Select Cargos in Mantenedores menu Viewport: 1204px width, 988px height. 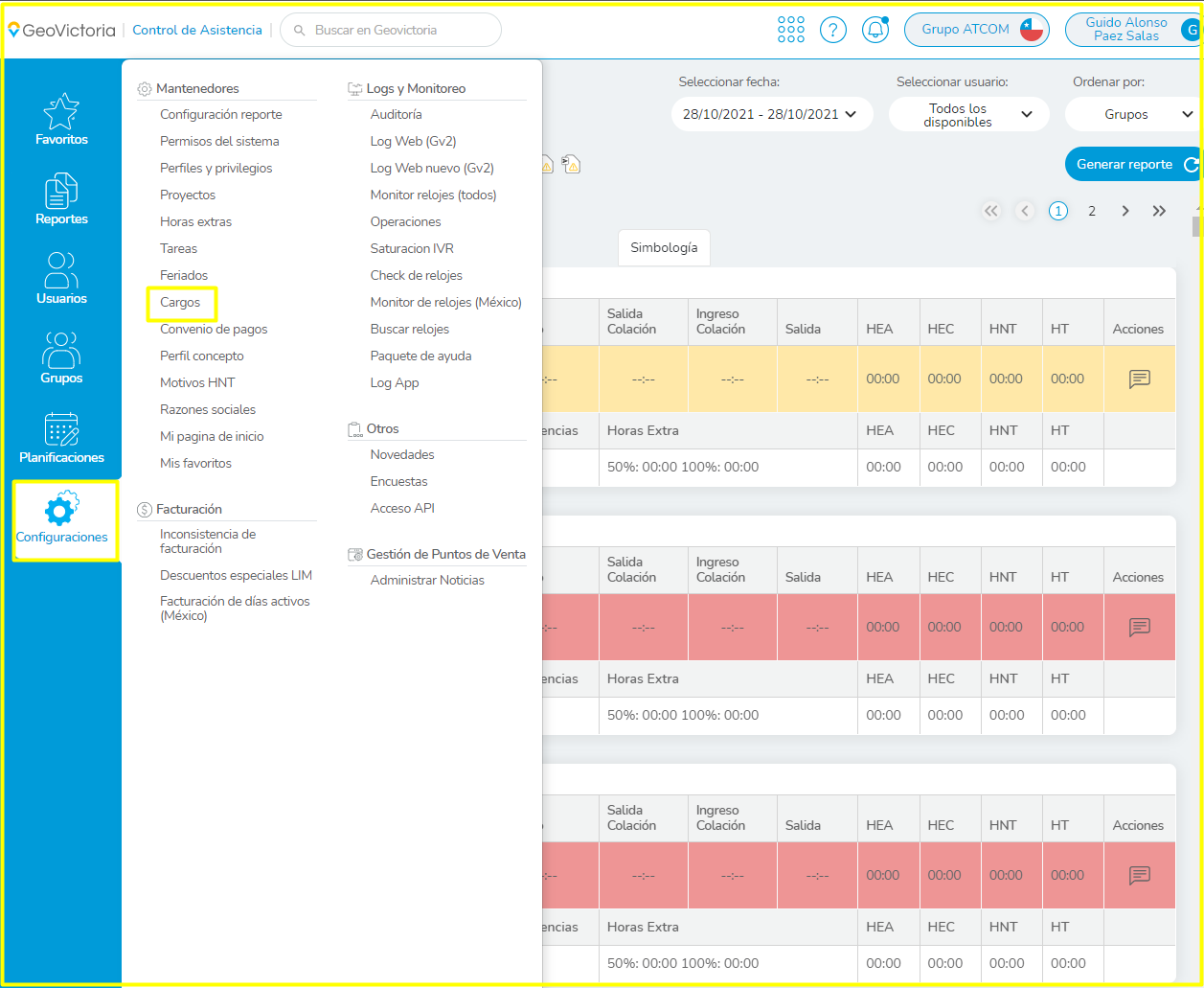[180, 302]
